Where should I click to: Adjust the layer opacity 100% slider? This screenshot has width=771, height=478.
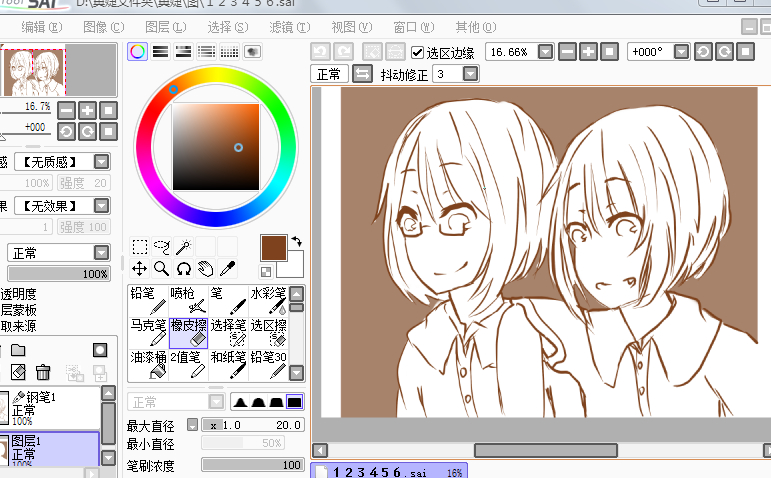59,274
